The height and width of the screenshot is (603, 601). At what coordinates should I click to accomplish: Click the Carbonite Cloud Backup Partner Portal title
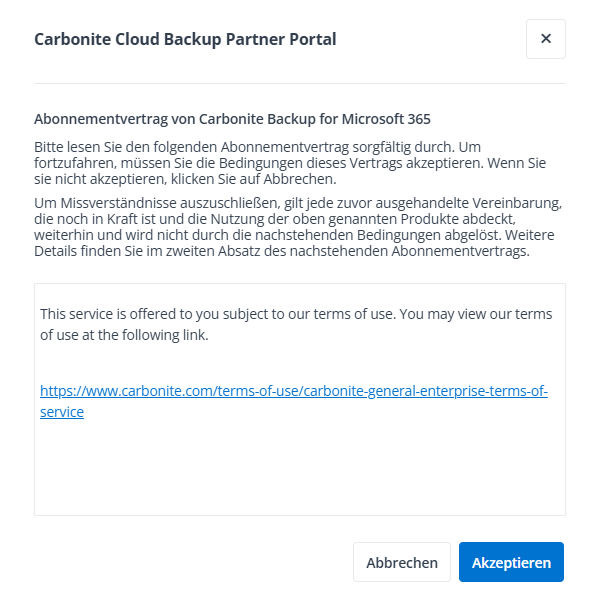pyautogui.click(x=185, y=40)
